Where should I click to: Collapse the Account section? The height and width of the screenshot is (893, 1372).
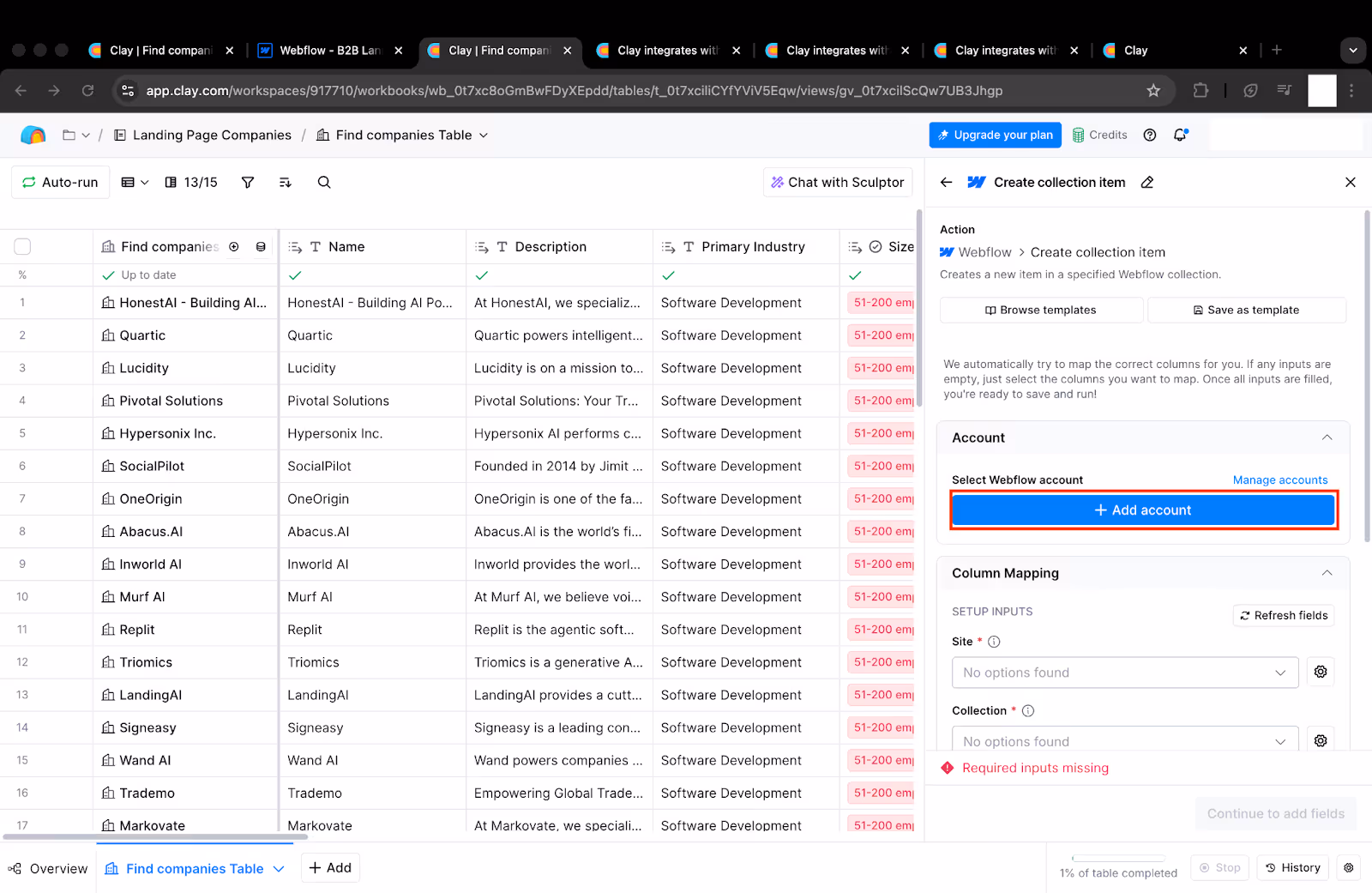point(1327,437)
